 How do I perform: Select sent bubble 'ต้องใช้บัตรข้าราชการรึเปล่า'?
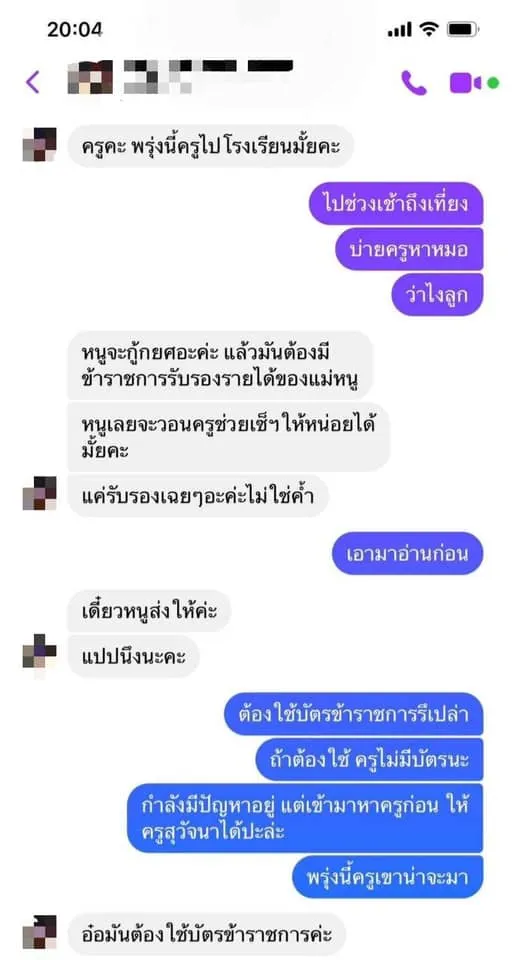point(354,714)
